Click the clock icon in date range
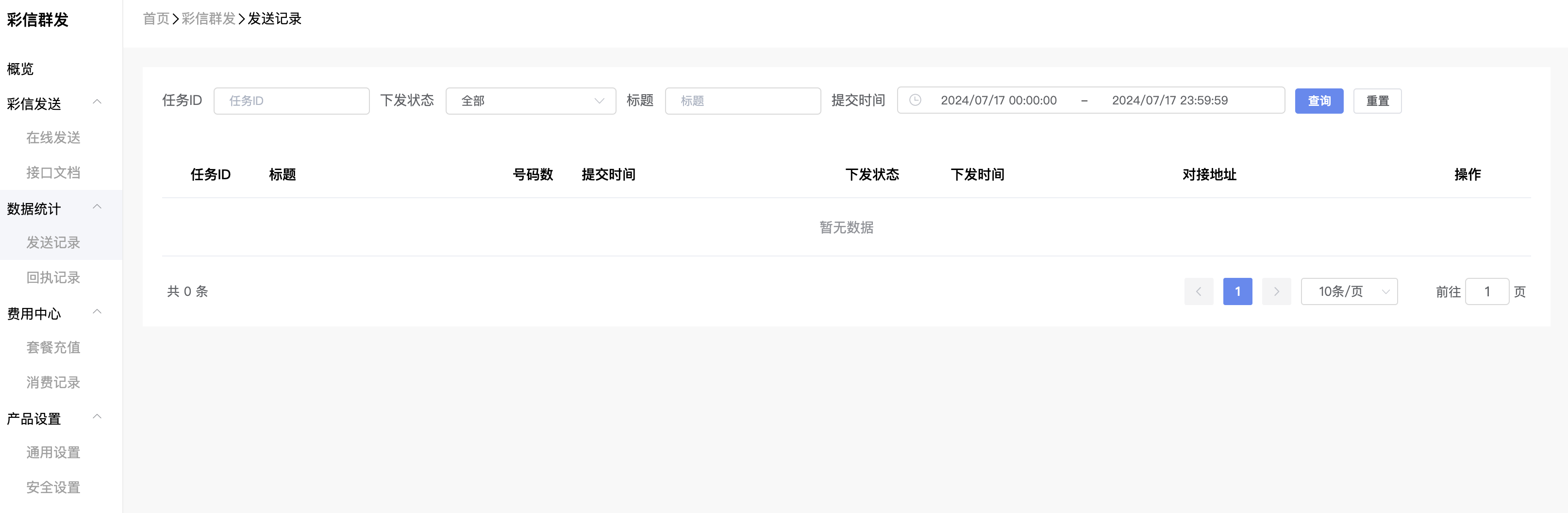 [x=915, y=100]
